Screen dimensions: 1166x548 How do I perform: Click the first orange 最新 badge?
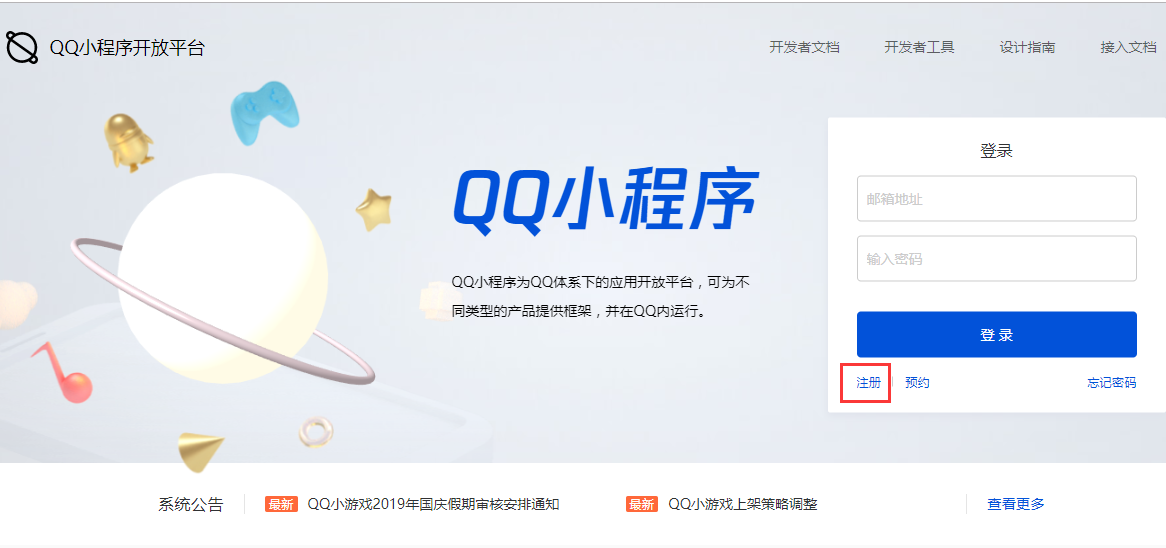pyautogui.click(x=281, y=504)
